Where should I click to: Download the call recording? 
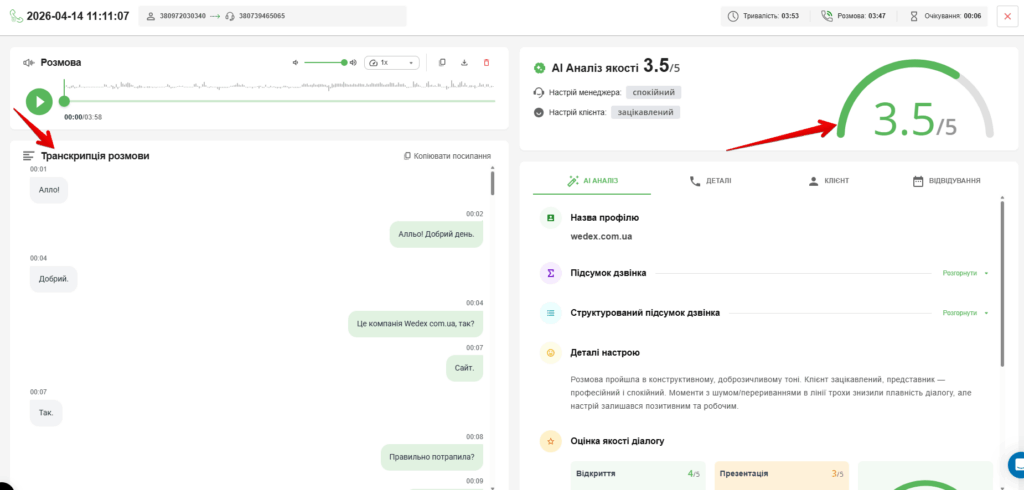point(464,63)
